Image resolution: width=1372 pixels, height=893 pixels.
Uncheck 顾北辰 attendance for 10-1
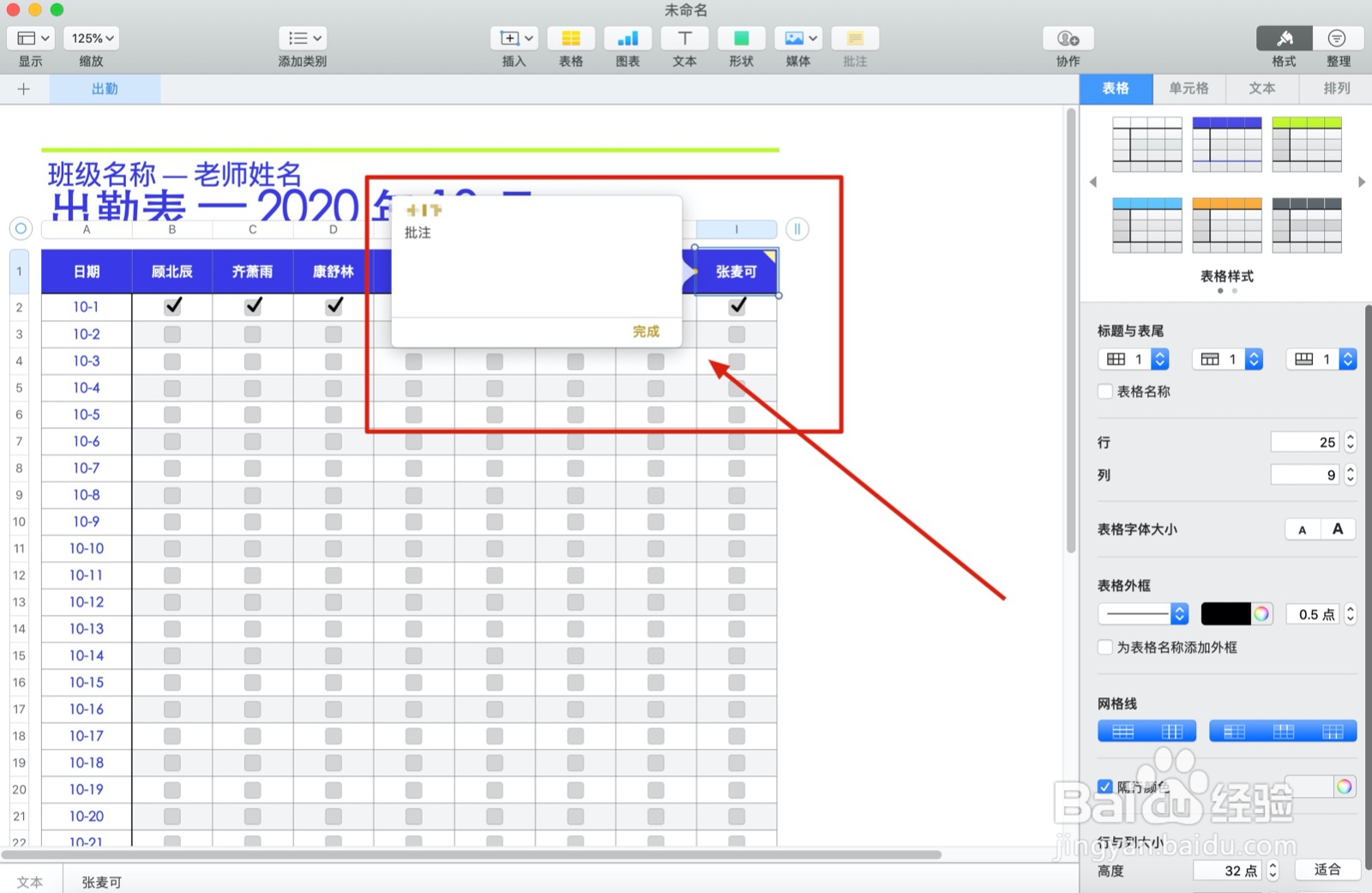coord(172,306)
